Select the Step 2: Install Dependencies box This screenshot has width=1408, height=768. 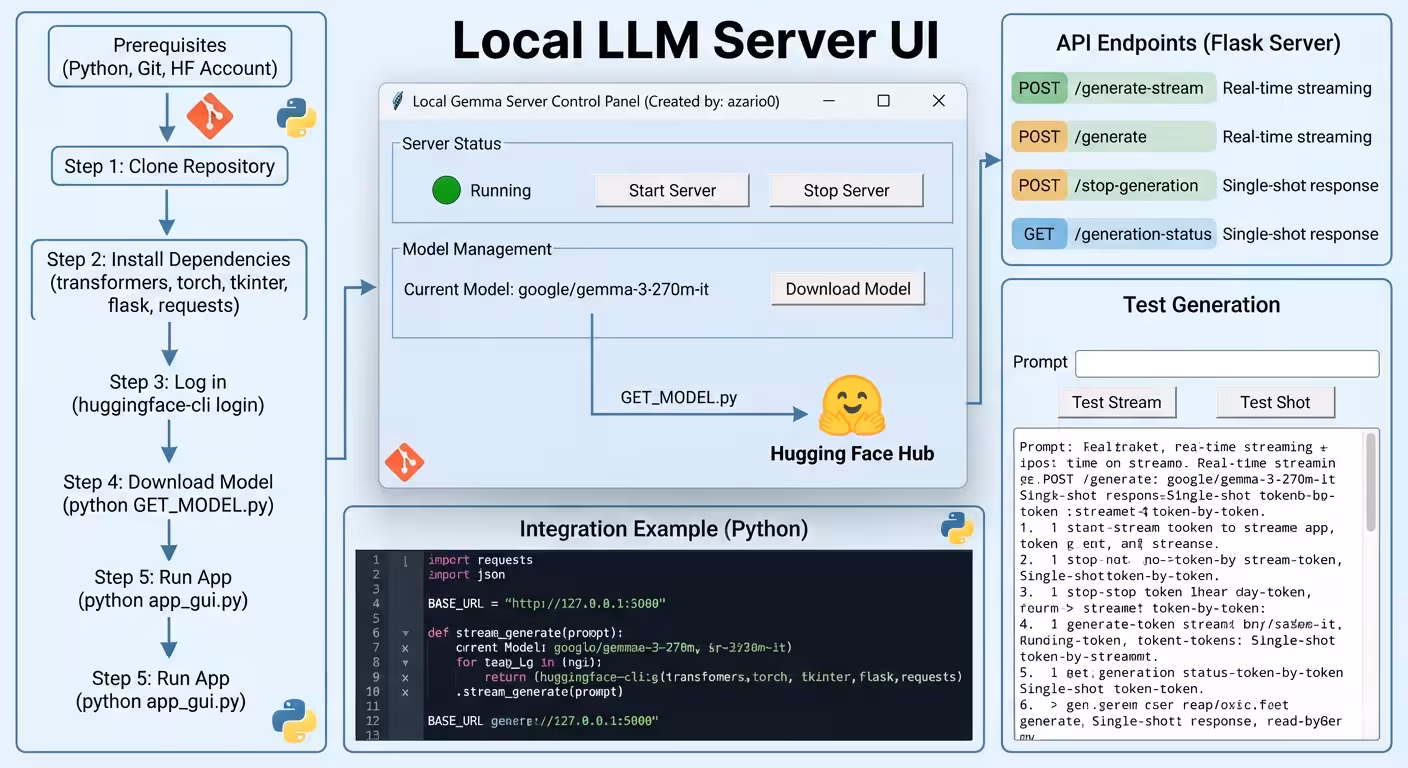click(168, 281)
